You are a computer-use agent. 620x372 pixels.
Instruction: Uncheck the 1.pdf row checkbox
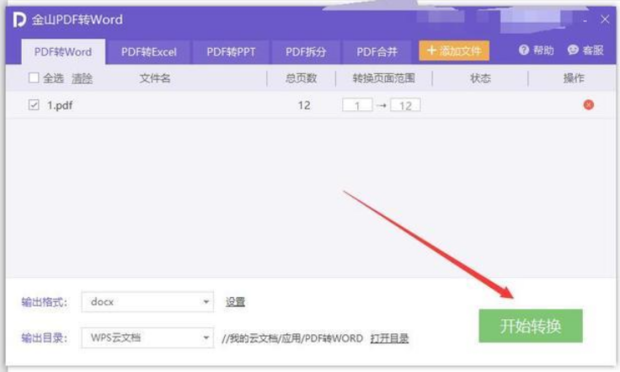34,105
